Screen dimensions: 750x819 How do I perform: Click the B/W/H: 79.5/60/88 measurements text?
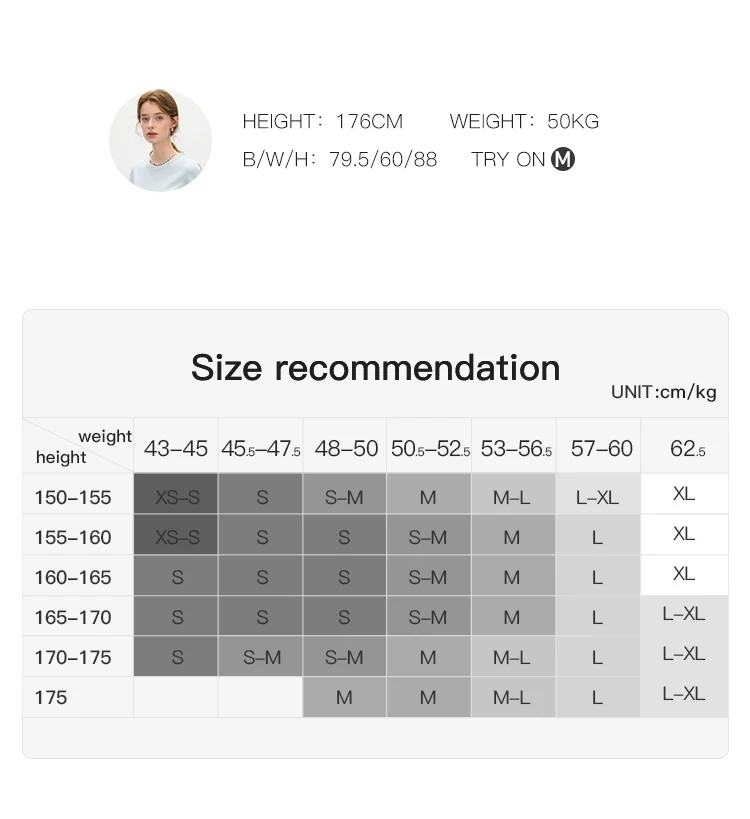(x=340, y=159)
